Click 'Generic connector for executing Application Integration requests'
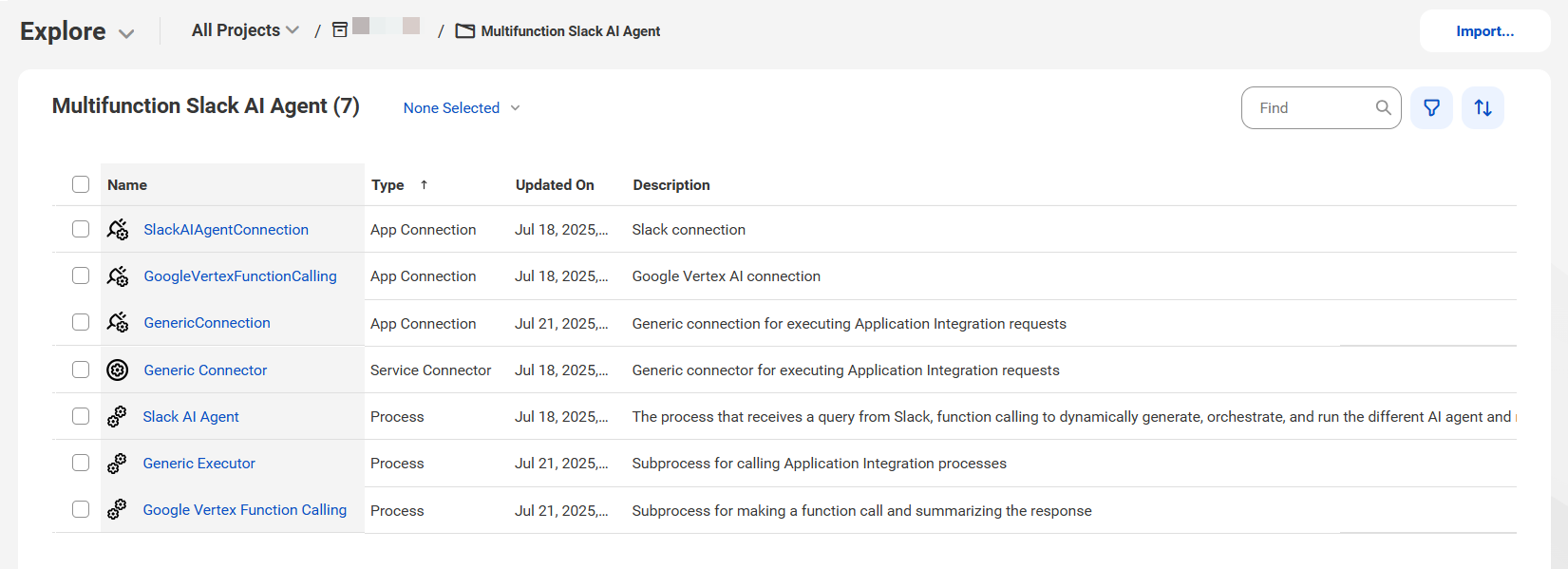1568x569 pixels. tap(846, 370)
